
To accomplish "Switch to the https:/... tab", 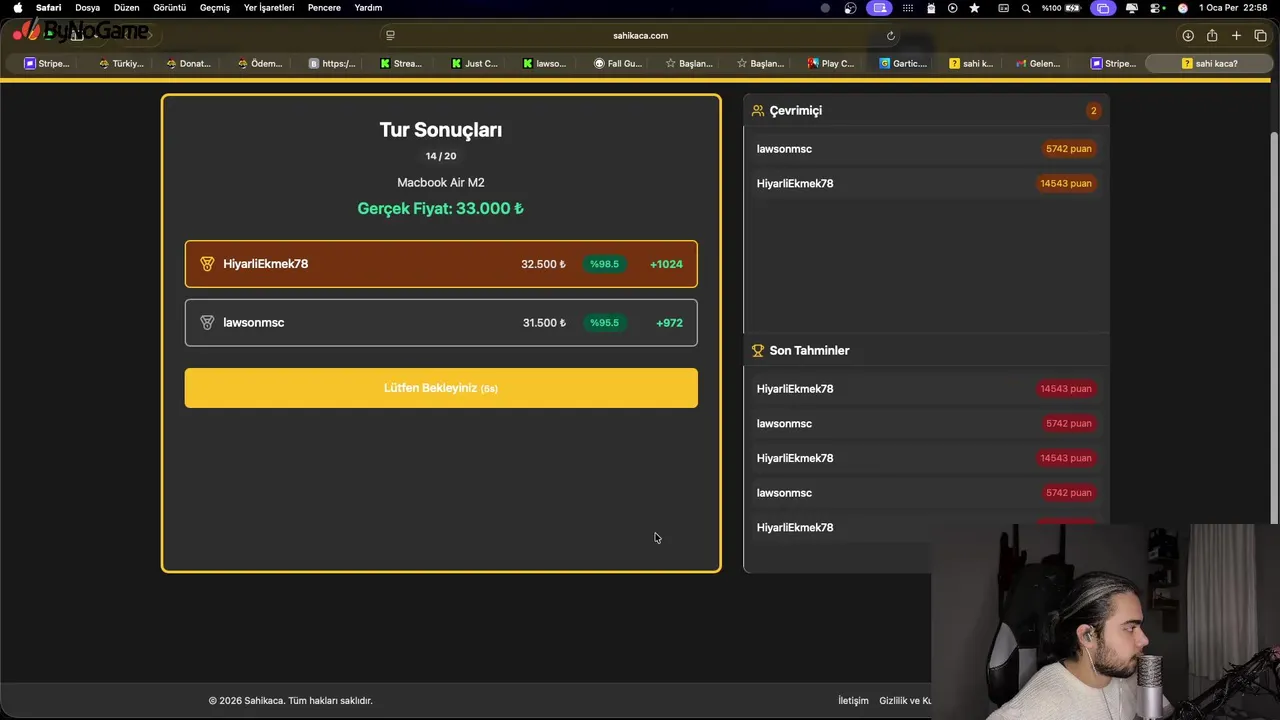I will pos(332,63).
